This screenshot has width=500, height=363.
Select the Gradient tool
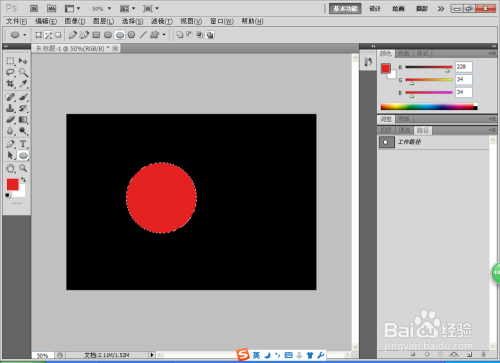(x=23, y=119)
